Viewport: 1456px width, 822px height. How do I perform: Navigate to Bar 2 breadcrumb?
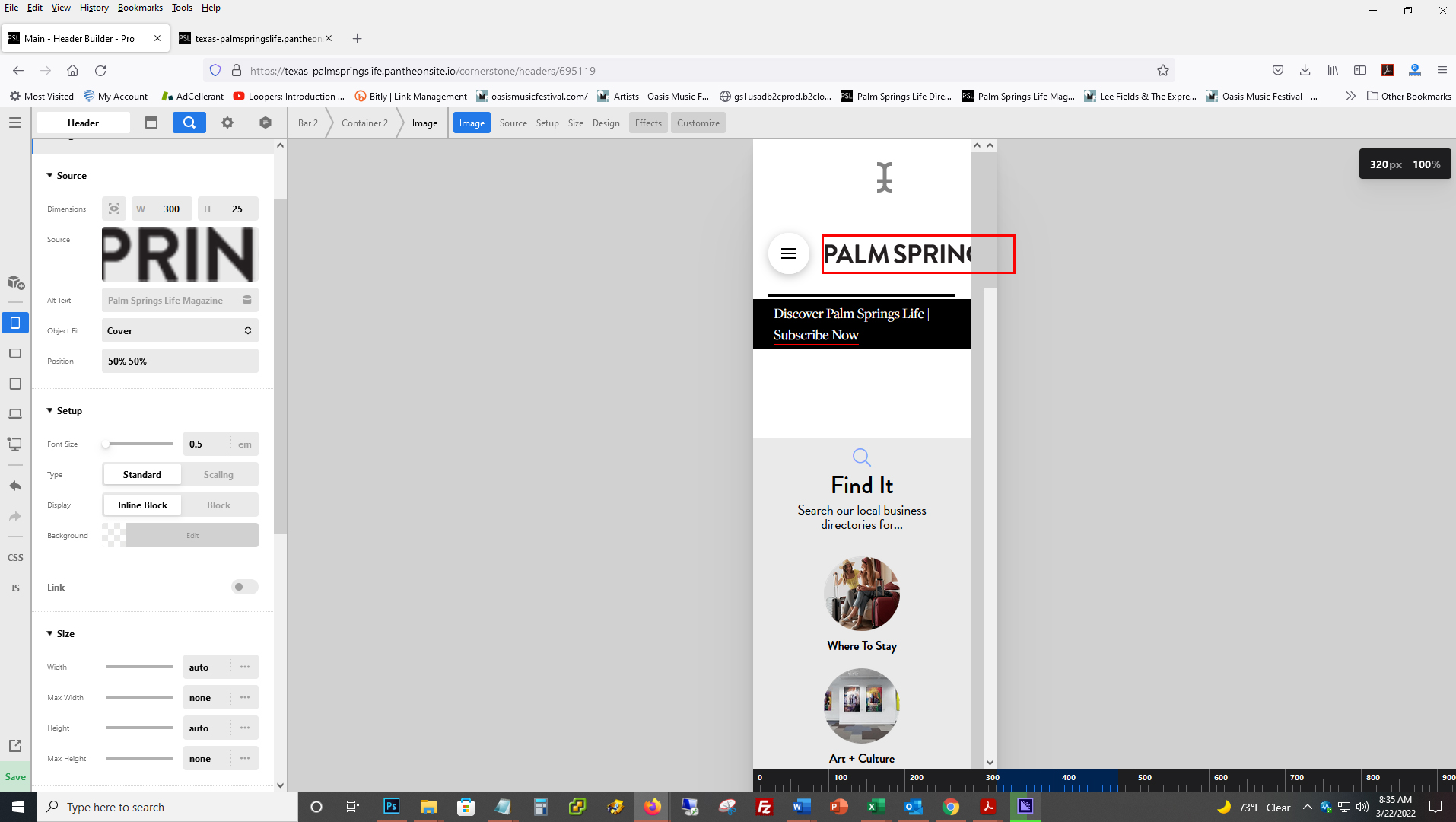308,123
